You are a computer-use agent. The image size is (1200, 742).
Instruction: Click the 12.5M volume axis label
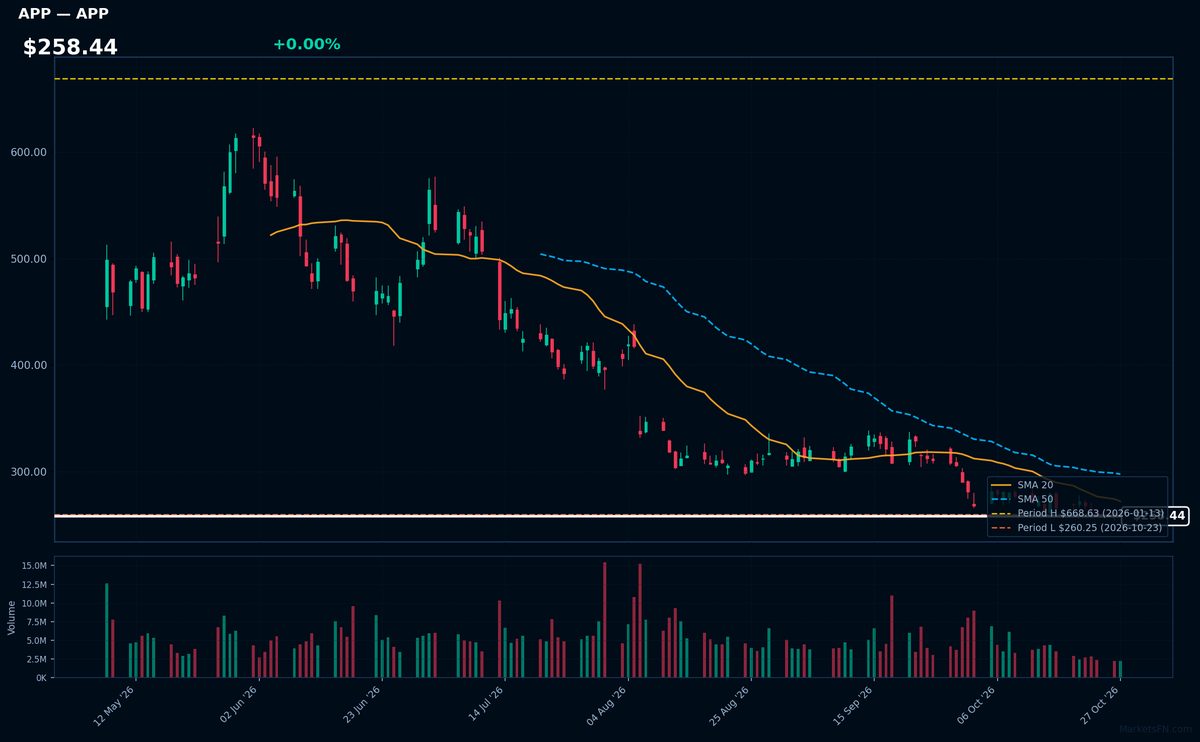click(34, 585)
